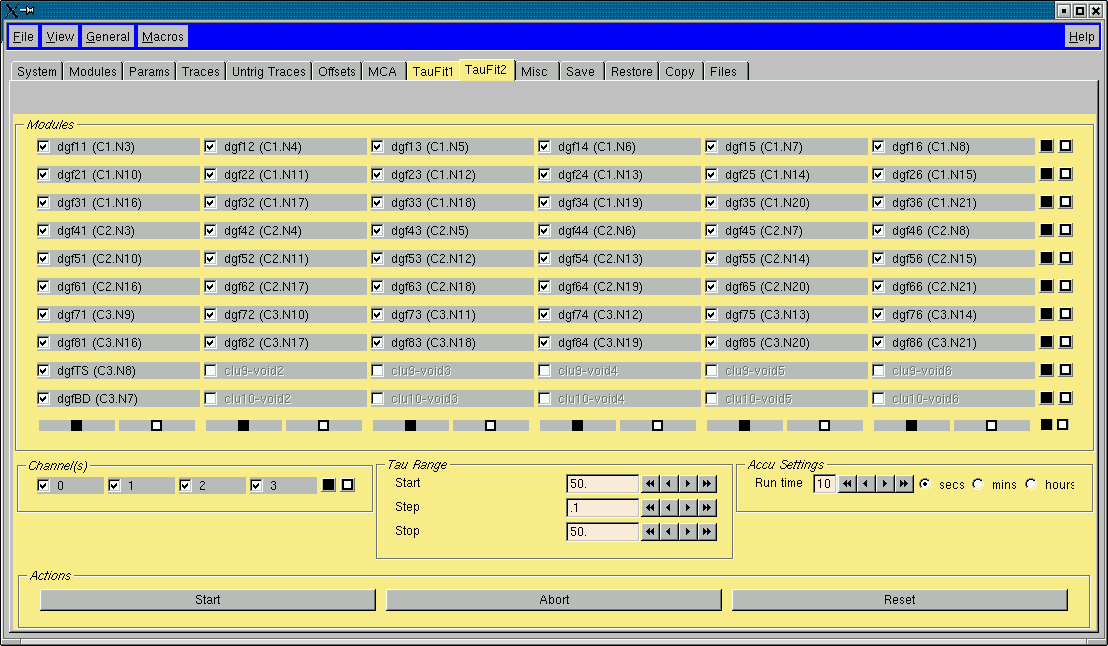Select all modules in dgf14 column
The height and width of the screenshot is (646, 1108).
coord(577,425)
